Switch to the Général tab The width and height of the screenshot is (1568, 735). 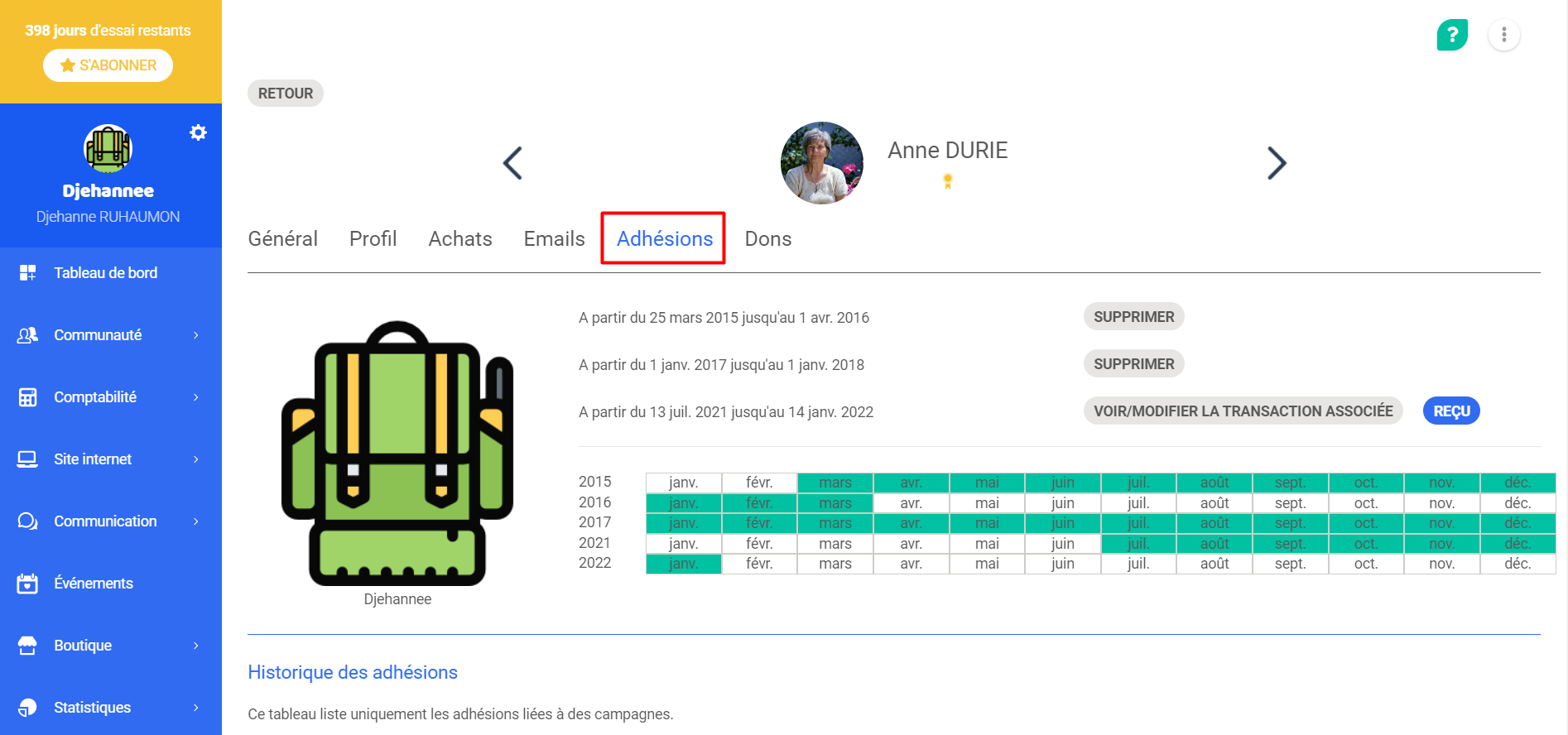(282, 239)
